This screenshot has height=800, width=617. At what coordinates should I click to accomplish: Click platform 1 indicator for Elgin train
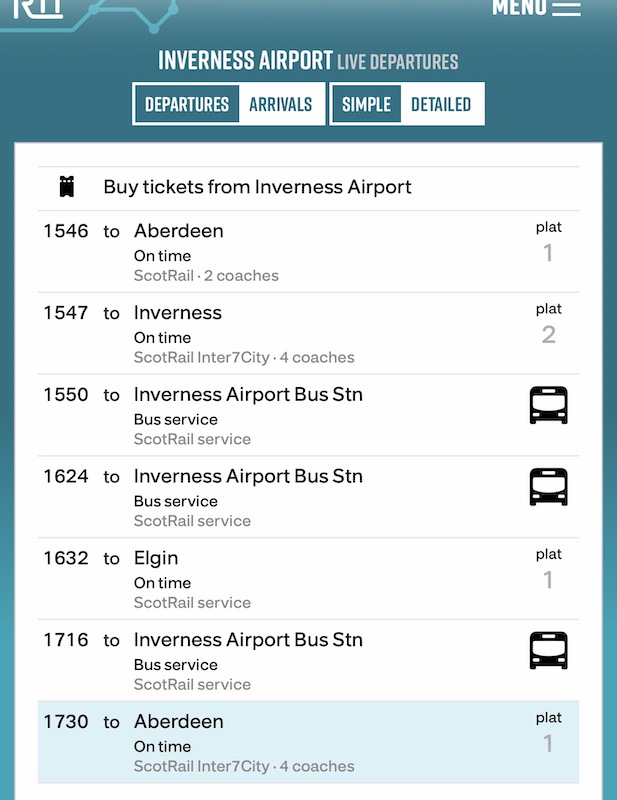(x=548, y=570)
